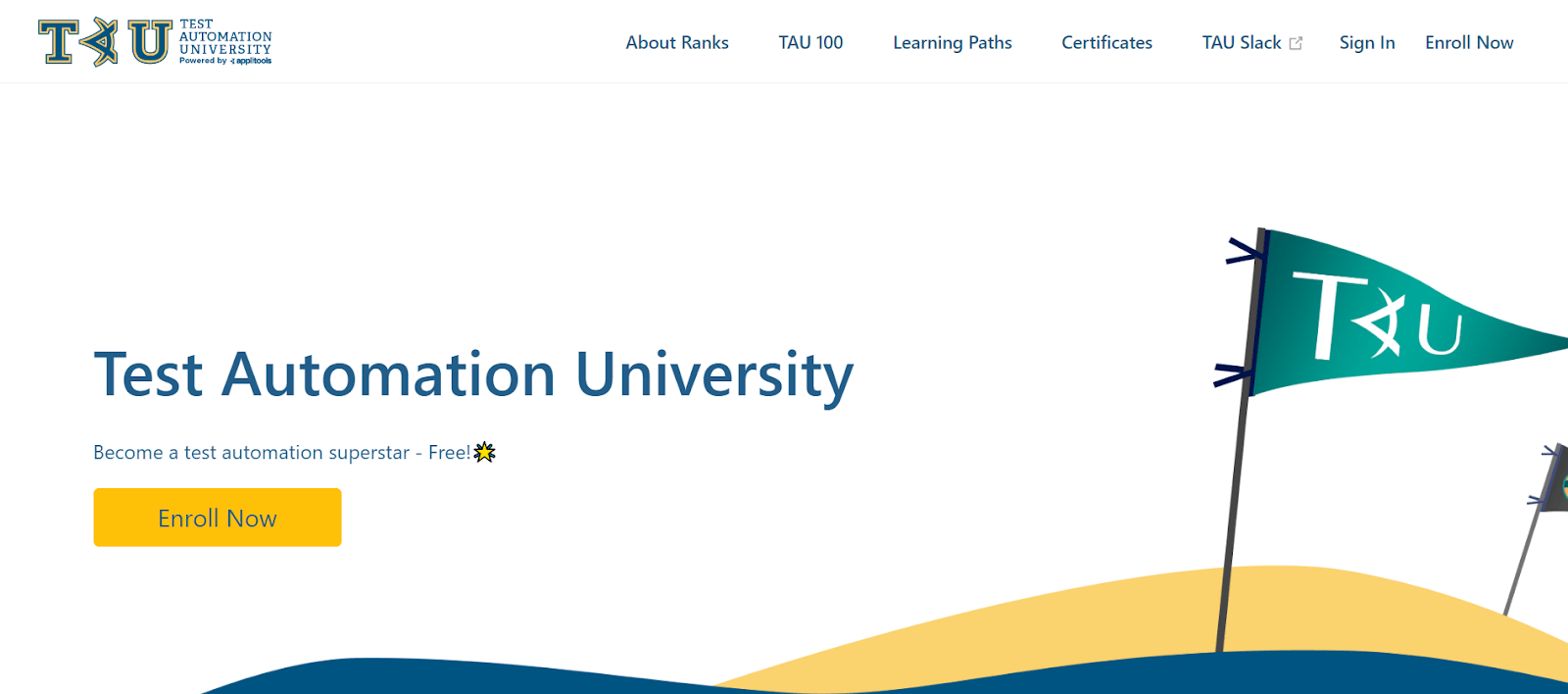Select Enroll Now in the top navigation
Image resolution: width=1568 pixels, height=694 pixels.
(x=1469, y=42)
